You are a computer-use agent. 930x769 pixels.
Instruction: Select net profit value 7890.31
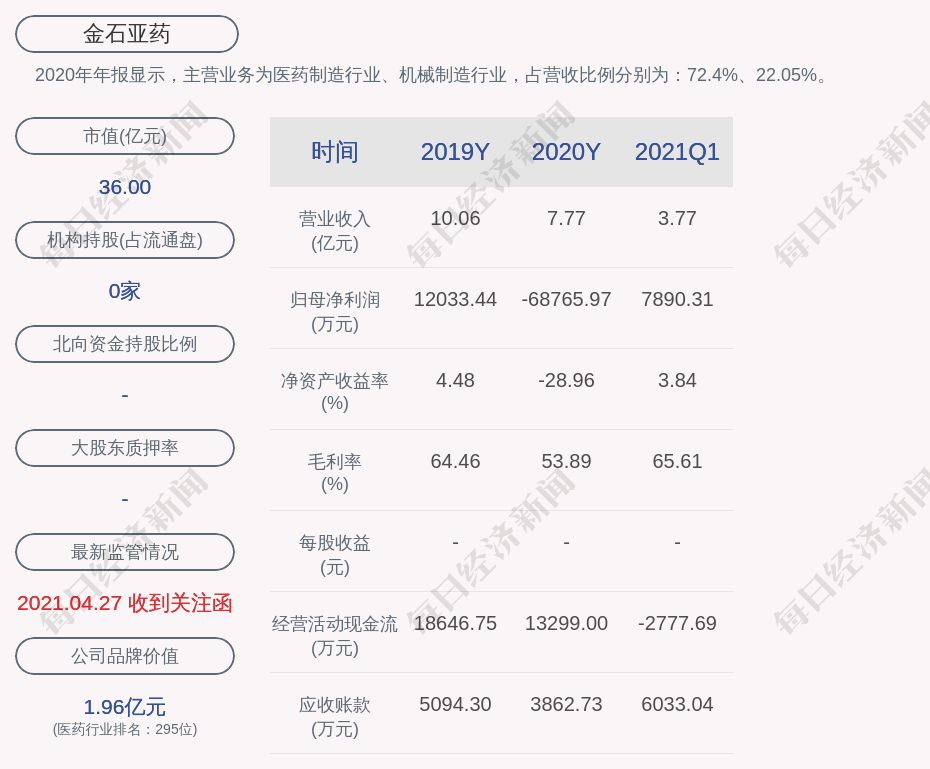pos(677,299)
